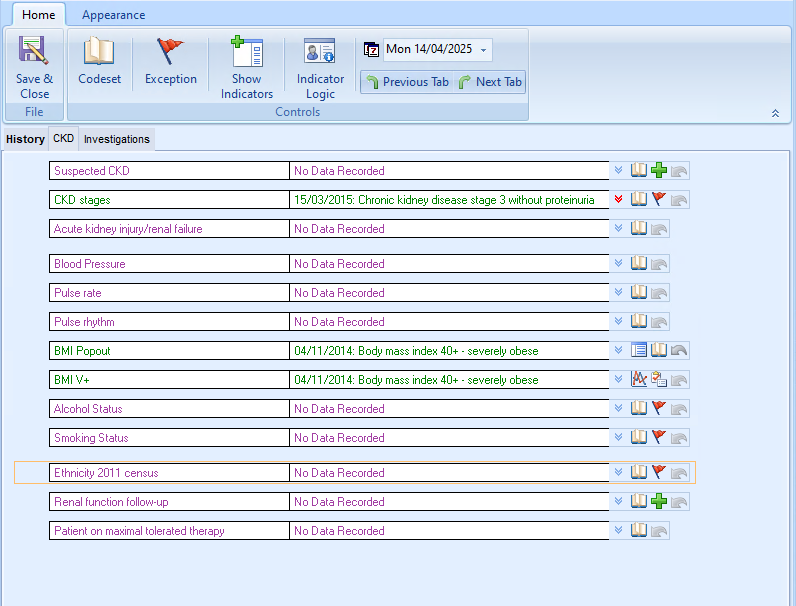Click the calendar icon beside the date
The image size is (796, 606).
(x=372, y=49)
